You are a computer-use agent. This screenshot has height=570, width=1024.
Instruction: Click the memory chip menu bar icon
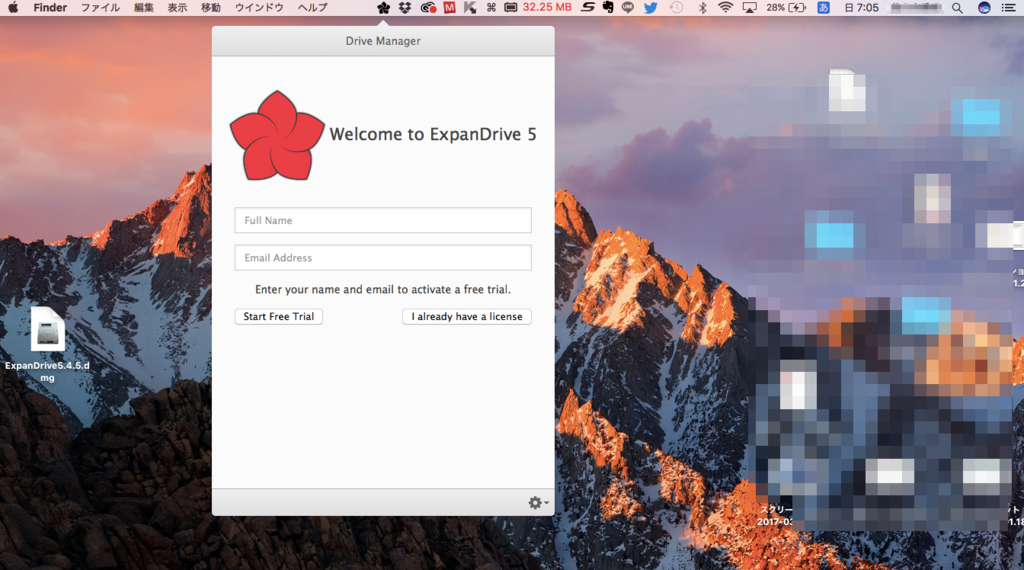click(x=511, y=8)
